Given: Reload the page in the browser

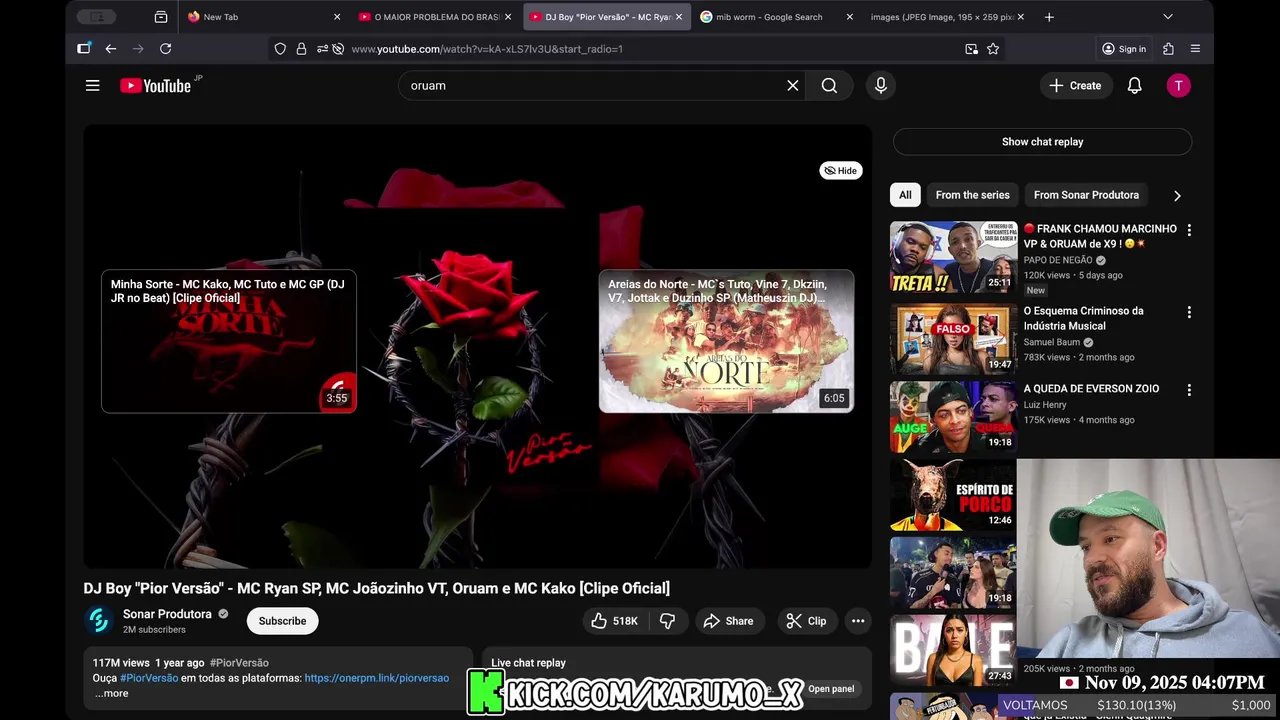Looking at the screenshot, I should coord(165,48).
